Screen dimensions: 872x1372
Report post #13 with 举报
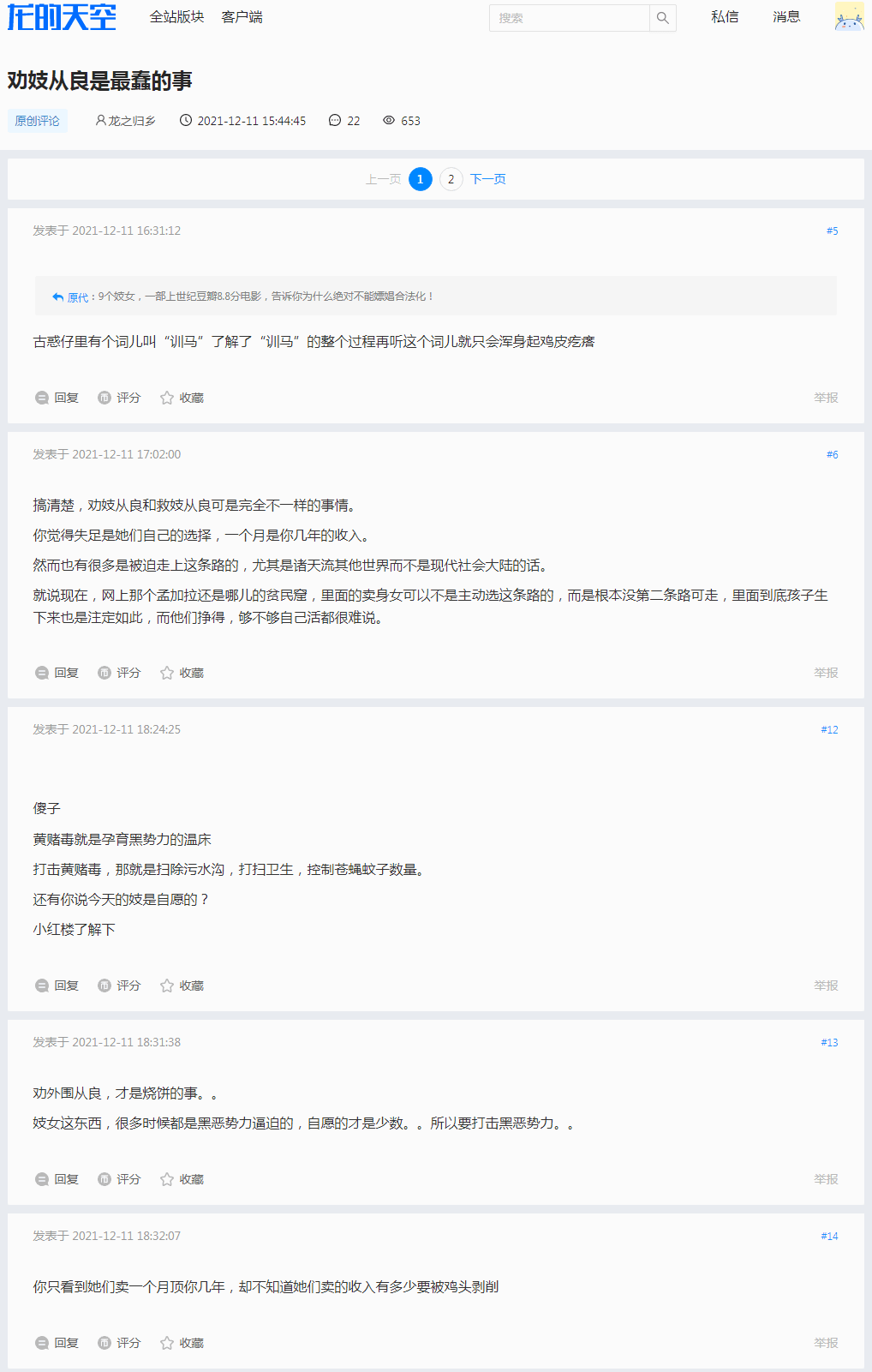point(827,1179)
